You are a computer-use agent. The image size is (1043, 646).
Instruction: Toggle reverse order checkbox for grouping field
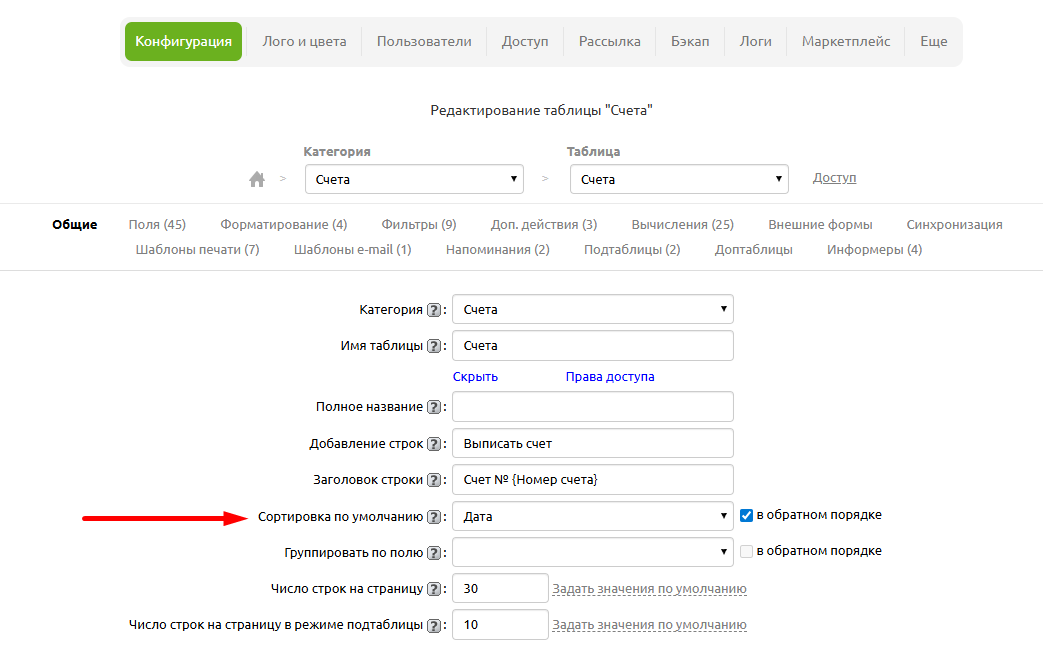(746, 551)
